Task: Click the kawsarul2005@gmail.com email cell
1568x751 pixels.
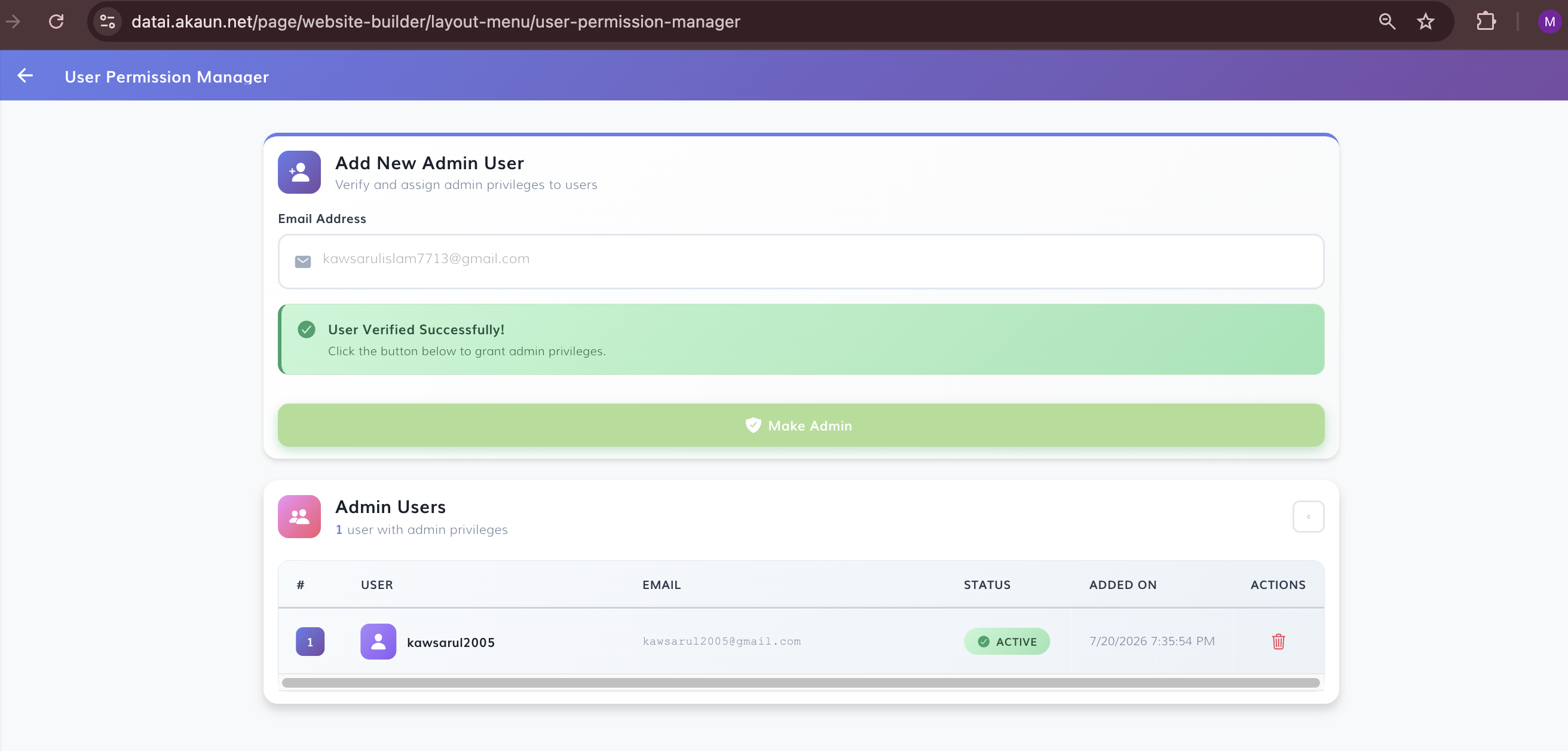Action: (x=721, y=642)
